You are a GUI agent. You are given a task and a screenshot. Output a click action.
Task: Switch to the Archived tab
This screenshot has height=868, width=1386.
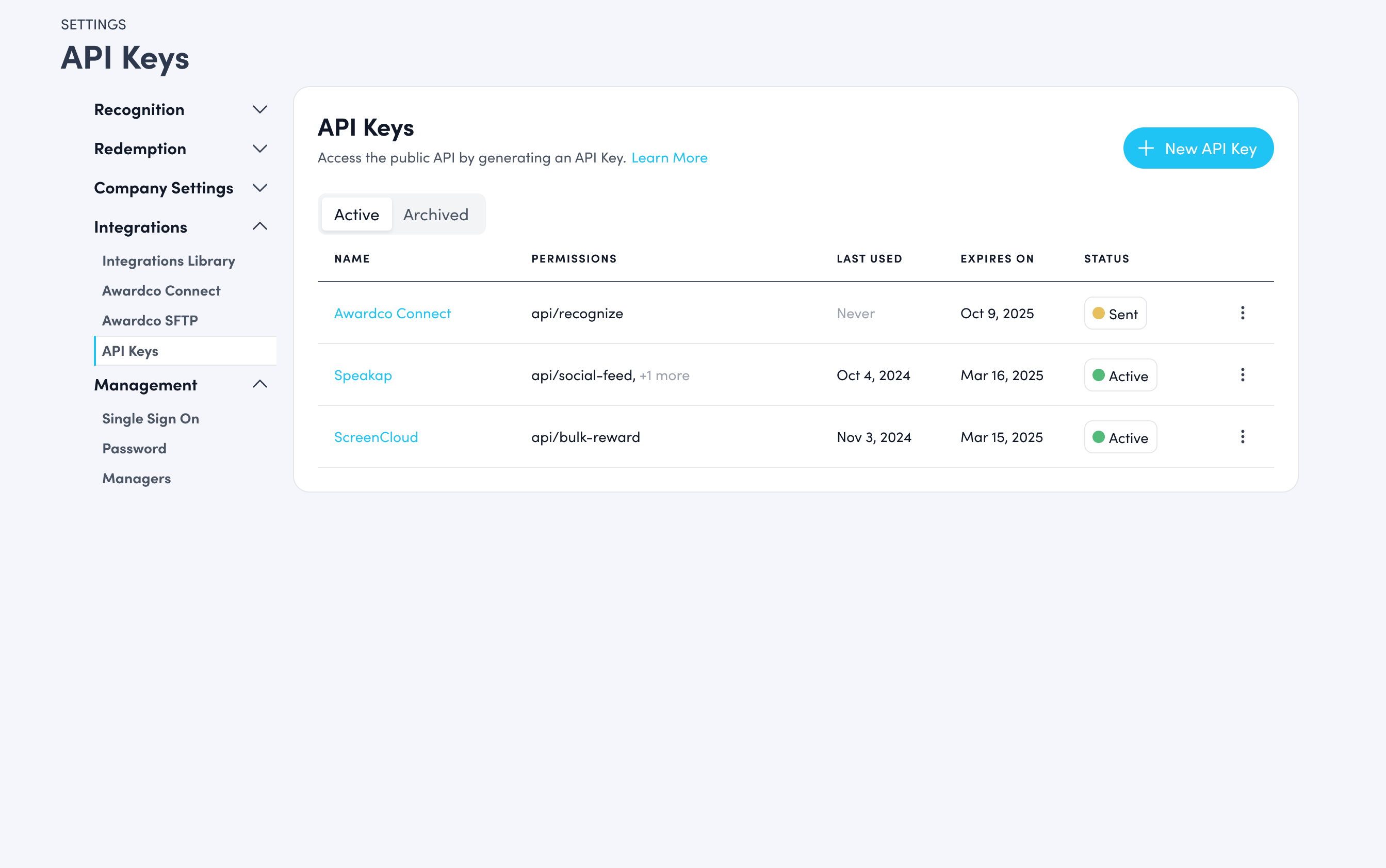pyautogui.click(x=436, y=215)
